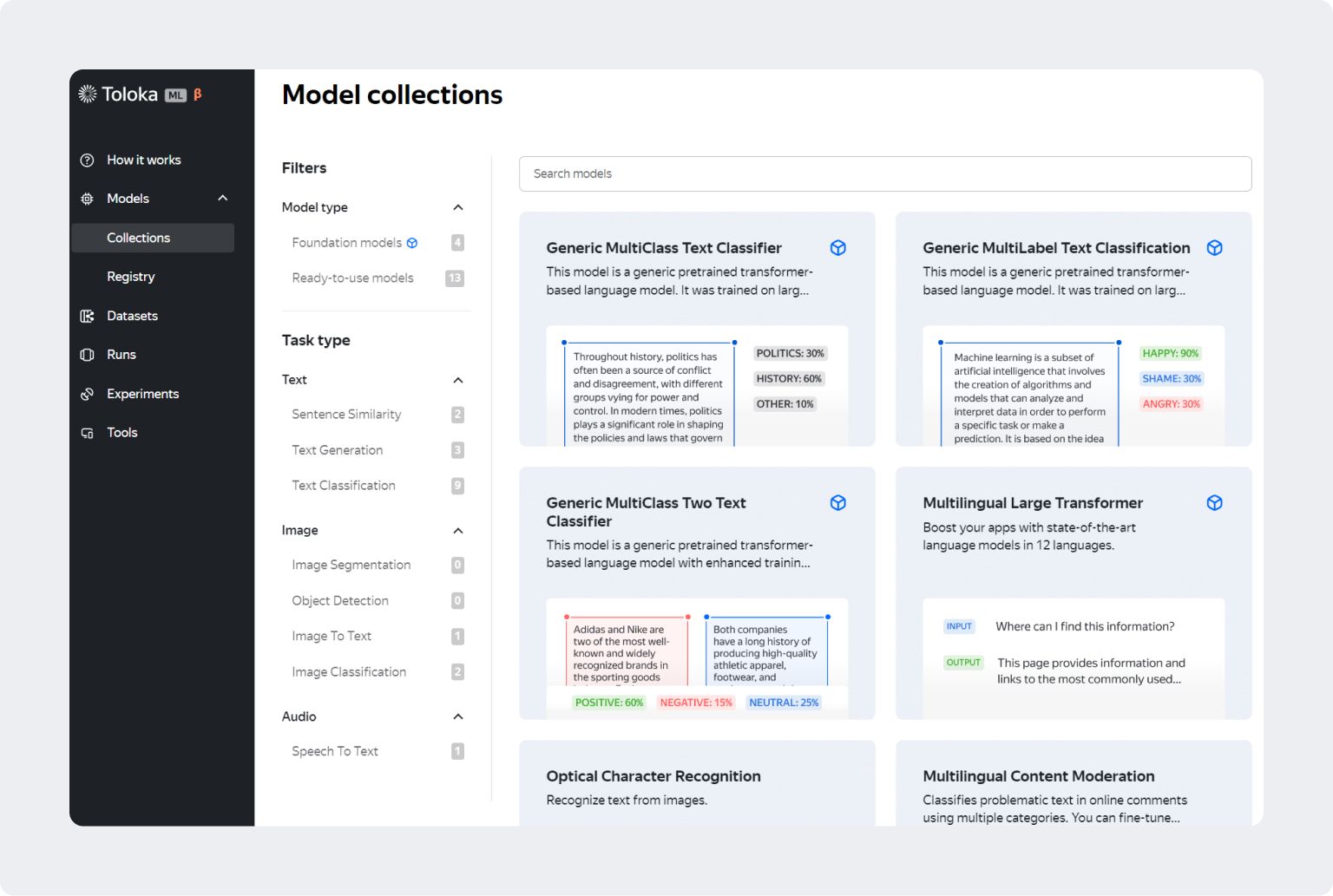Image resolution: width=1333 pixels, height=896 pixels.
Task: Click the Tools icon in sidebar
Action: (87, 433)
